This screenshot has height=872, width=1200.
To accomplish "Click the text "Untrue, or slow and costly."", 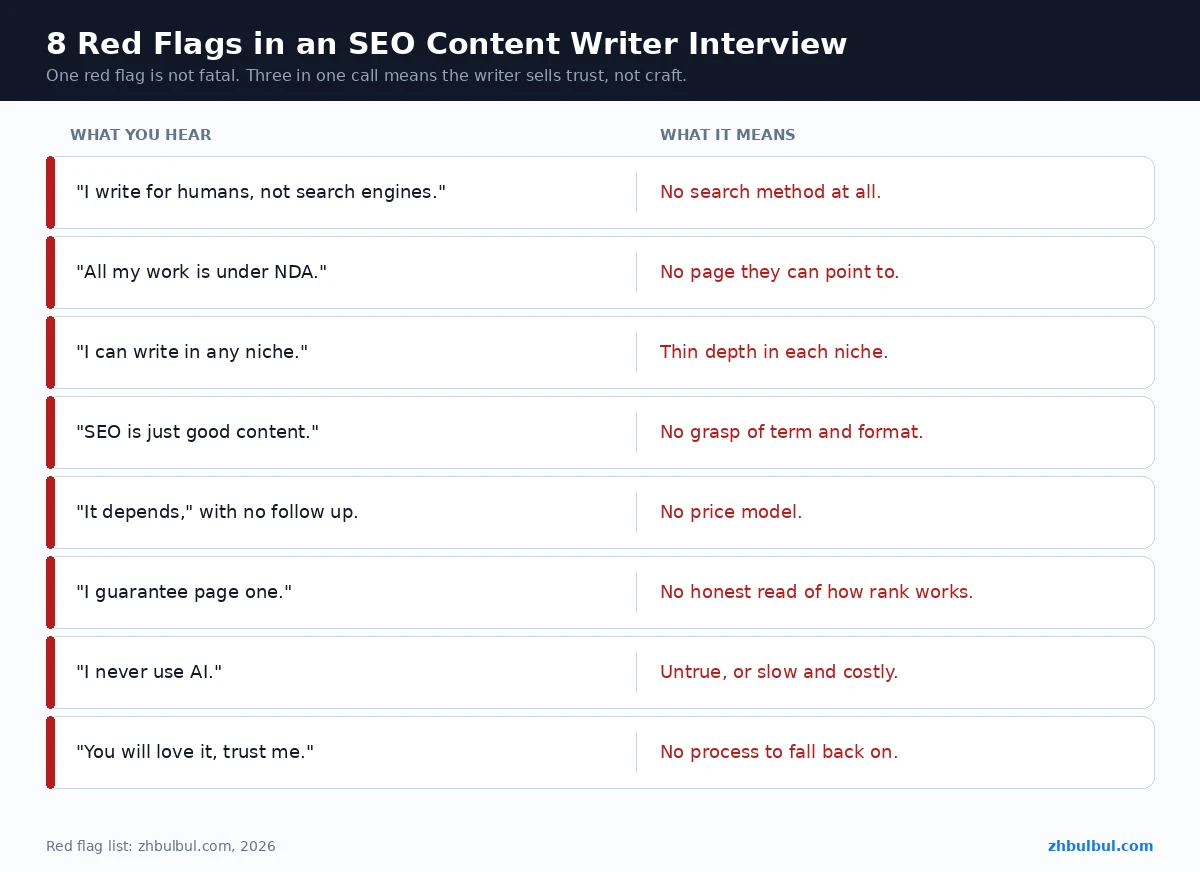I will [779, 672].
